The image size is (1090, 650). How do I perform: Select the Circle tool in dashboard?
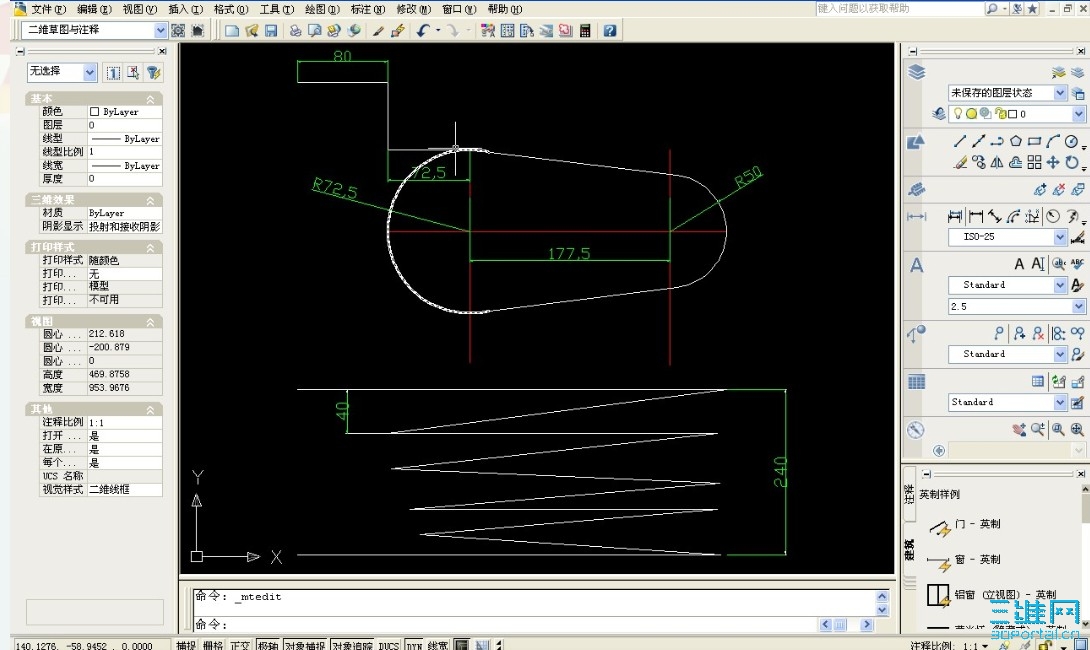point(1071,141)
